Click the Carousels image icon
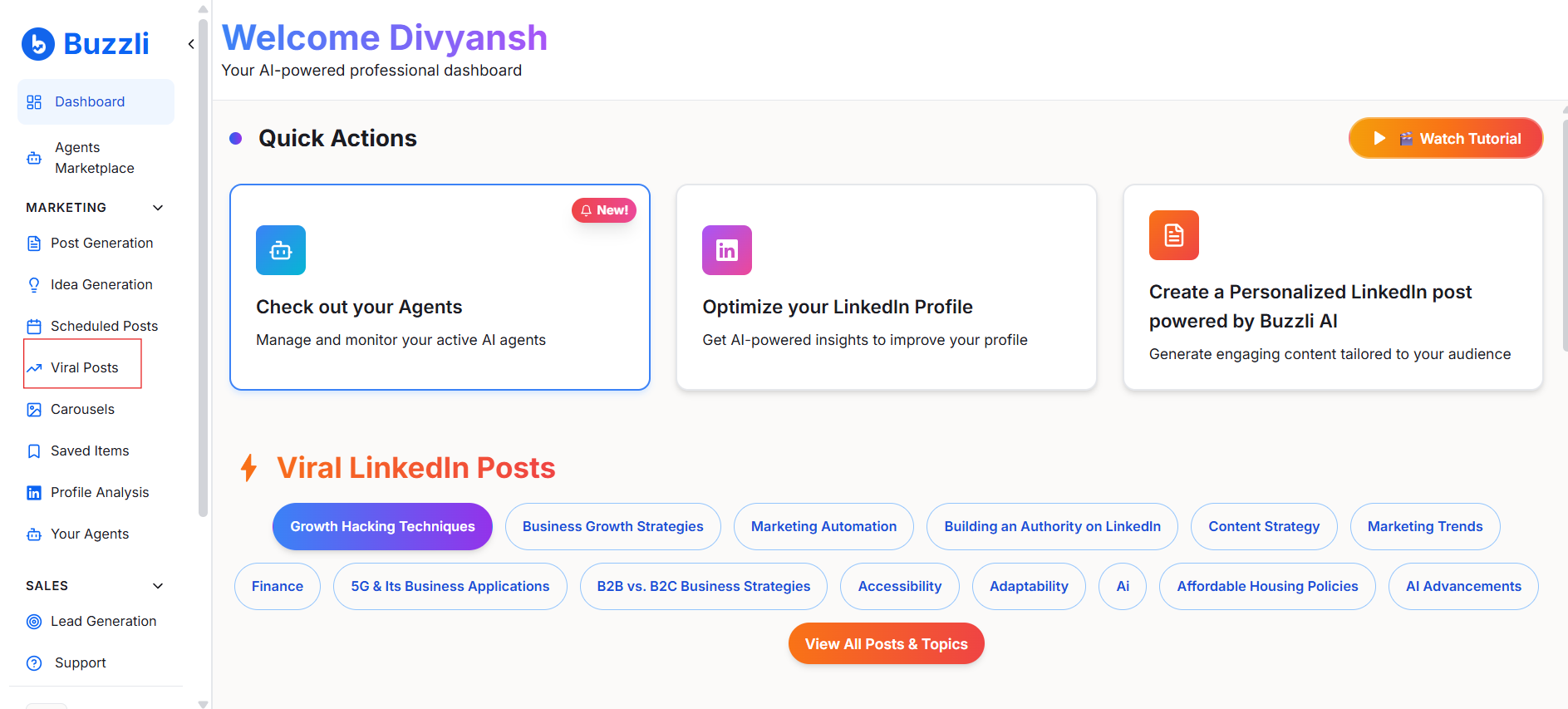This screenshot has height=709, width=1568. click(x=34, y=410)
